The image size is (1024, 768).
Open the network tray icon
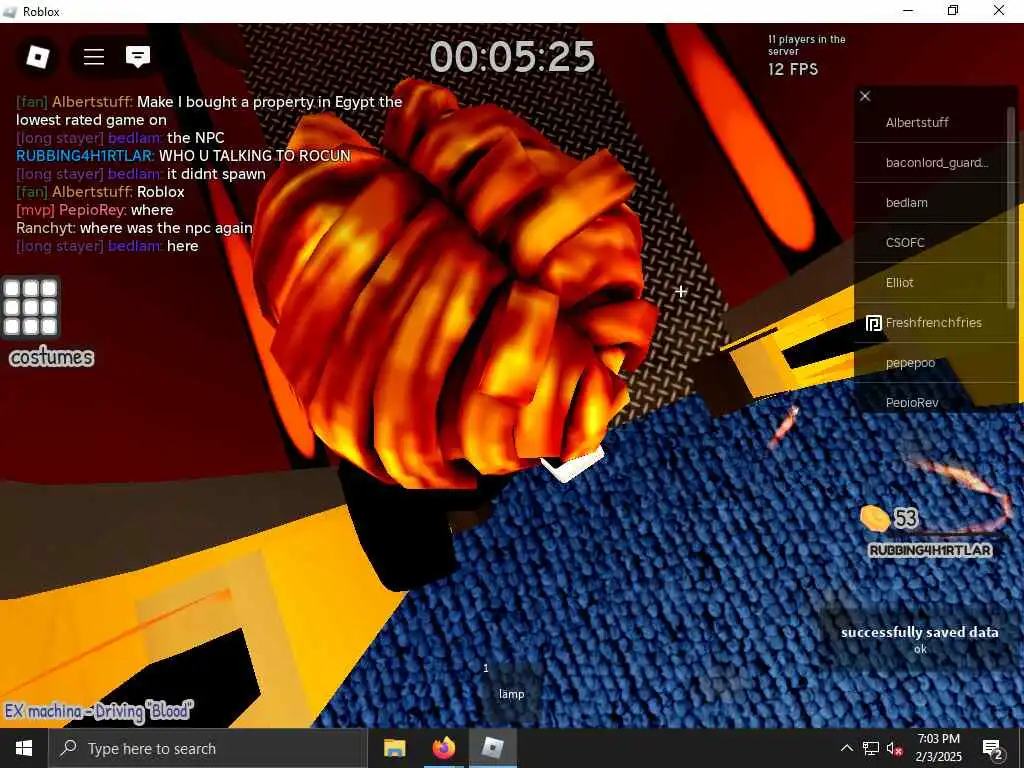coord(871,748)
